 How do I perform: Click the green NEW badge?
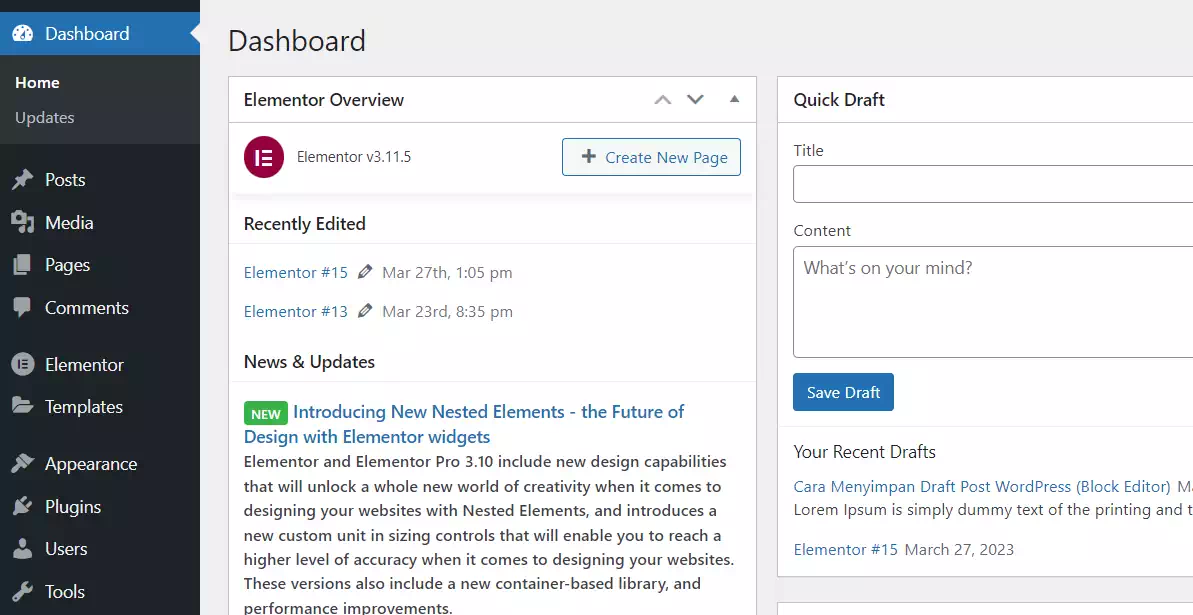pos(266,413)
